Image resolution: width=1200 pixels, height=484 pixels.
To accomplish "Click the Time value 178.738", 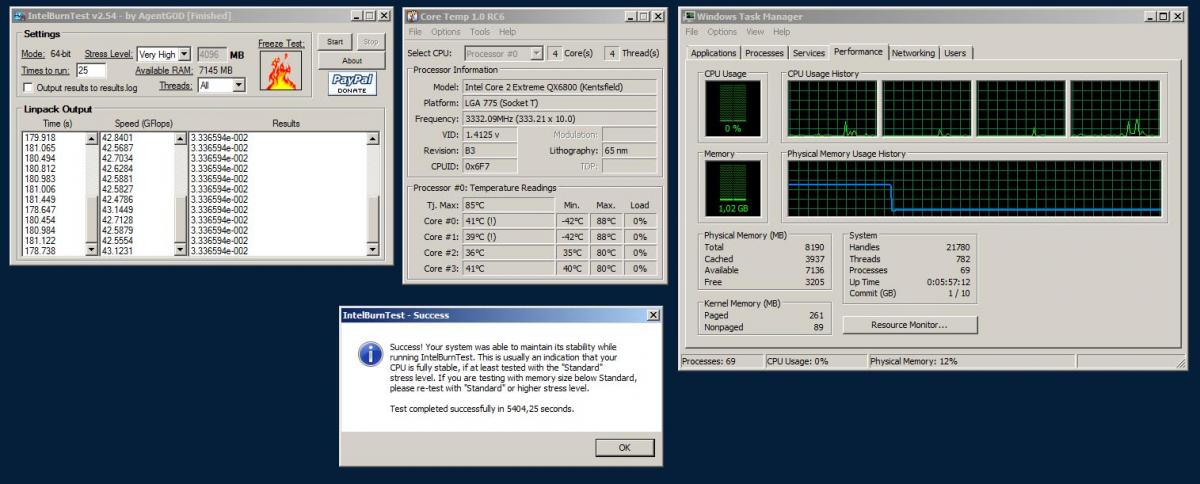I will [x=40, y=251].
